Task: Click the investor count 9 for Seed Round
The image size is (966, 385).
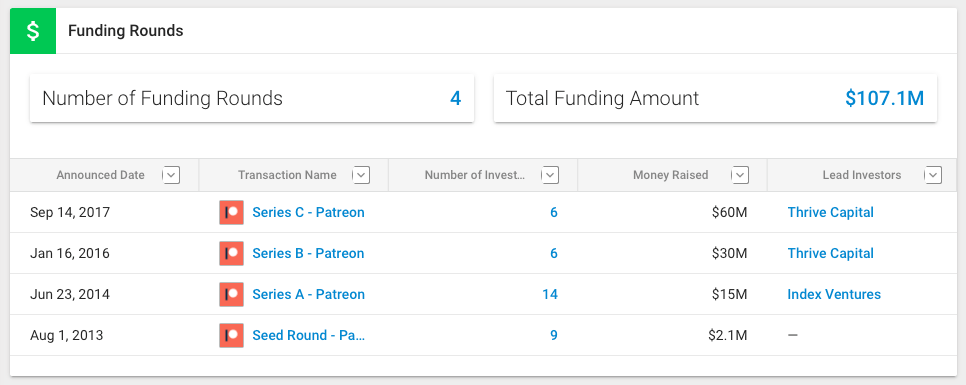Action: pyautogui.click(x=554, y=336)
